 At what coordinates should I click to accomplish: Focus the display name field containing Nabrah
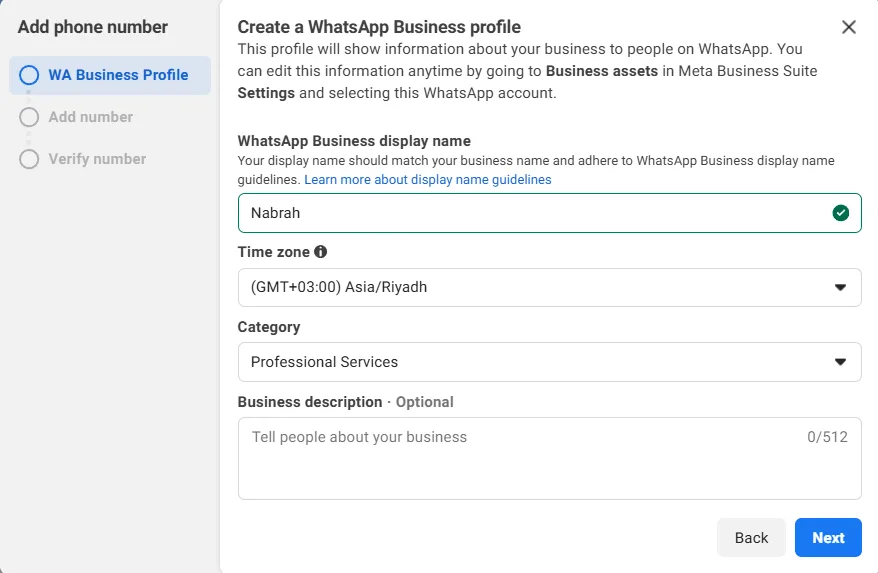tap(549, 213)
